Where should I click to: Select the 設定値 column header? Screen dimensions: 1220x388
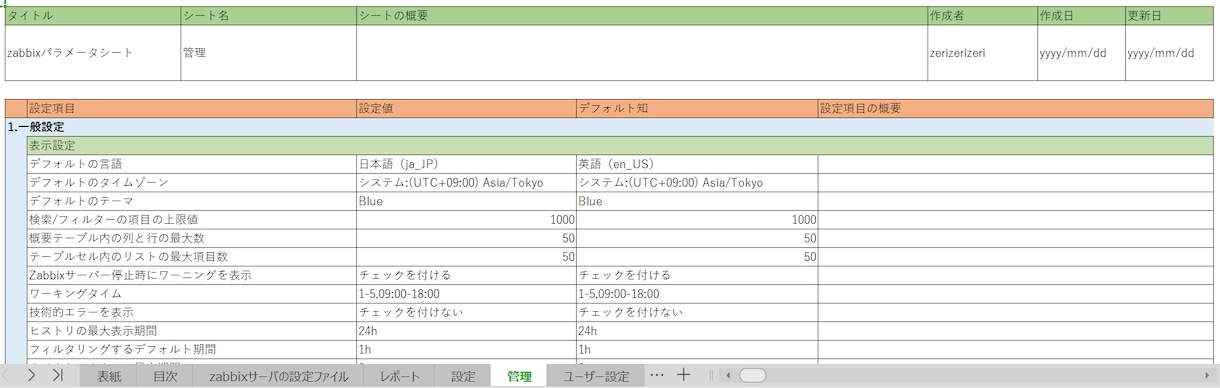pos(466,108)
